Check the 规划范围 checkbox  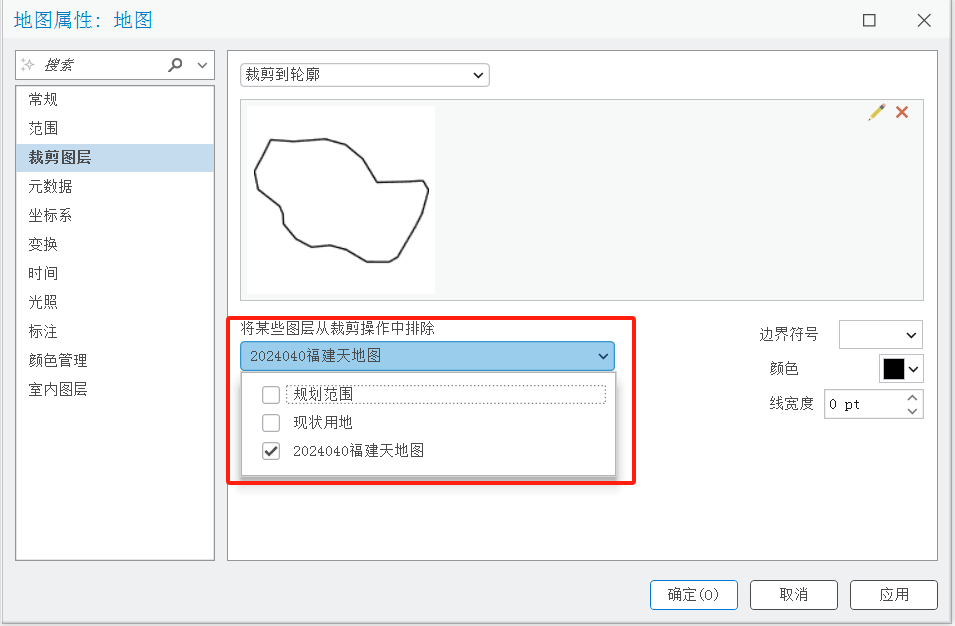271,395
